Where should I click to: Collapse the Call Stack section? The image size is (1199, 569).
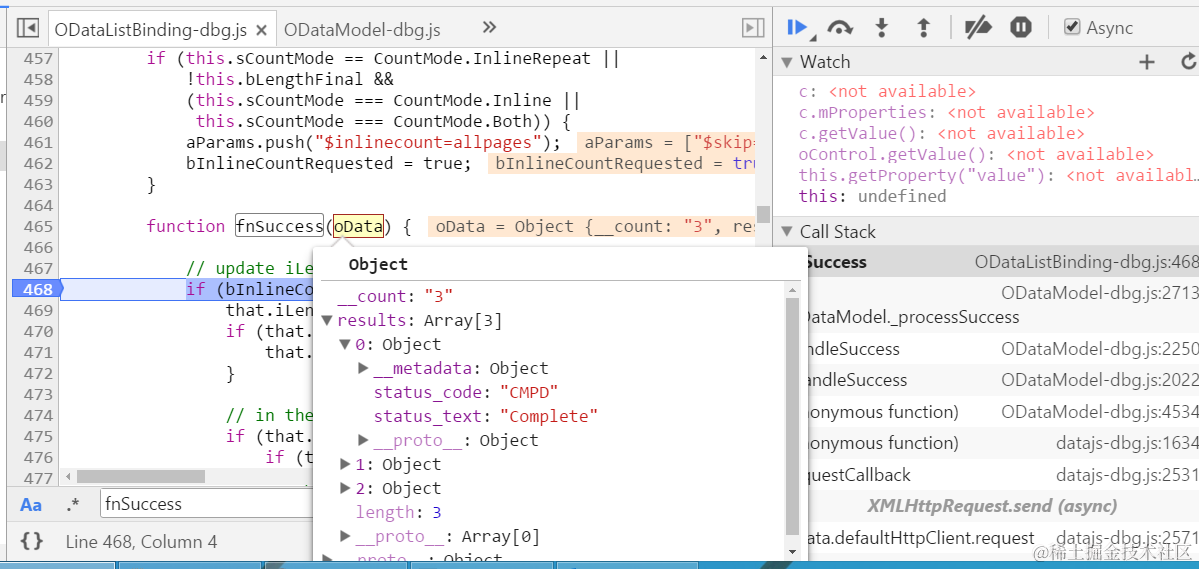(x=787, y=232)
